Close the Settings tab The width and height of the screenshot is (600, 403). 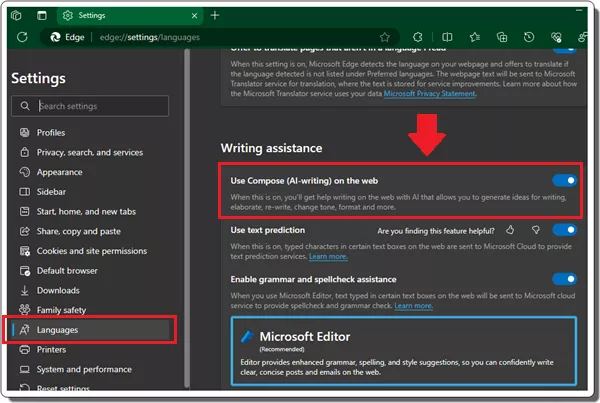click(x=194, y=16)
